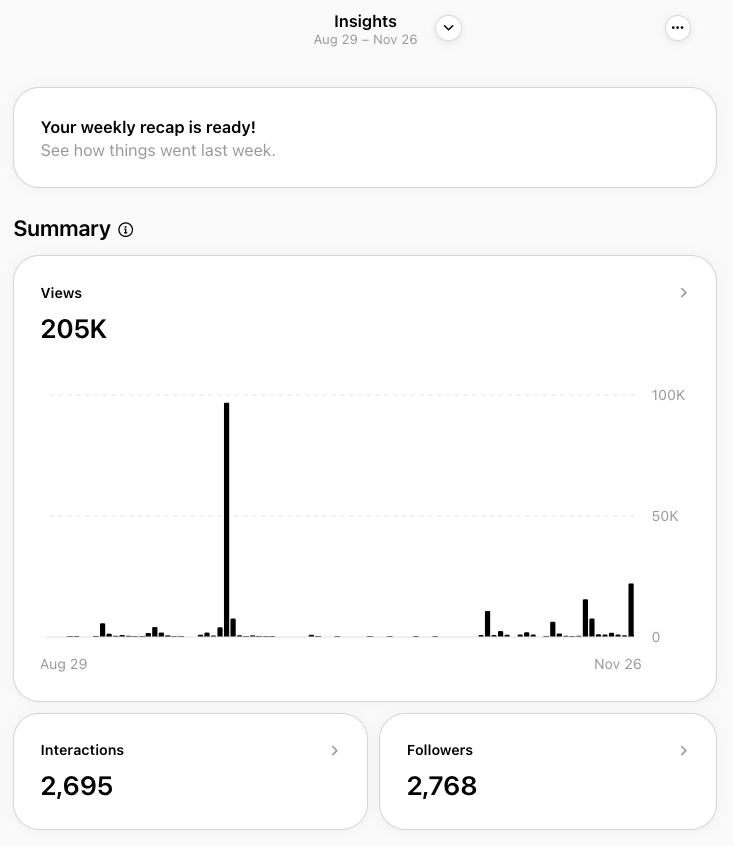Open Followers details using its chevron

coord(684,750)
